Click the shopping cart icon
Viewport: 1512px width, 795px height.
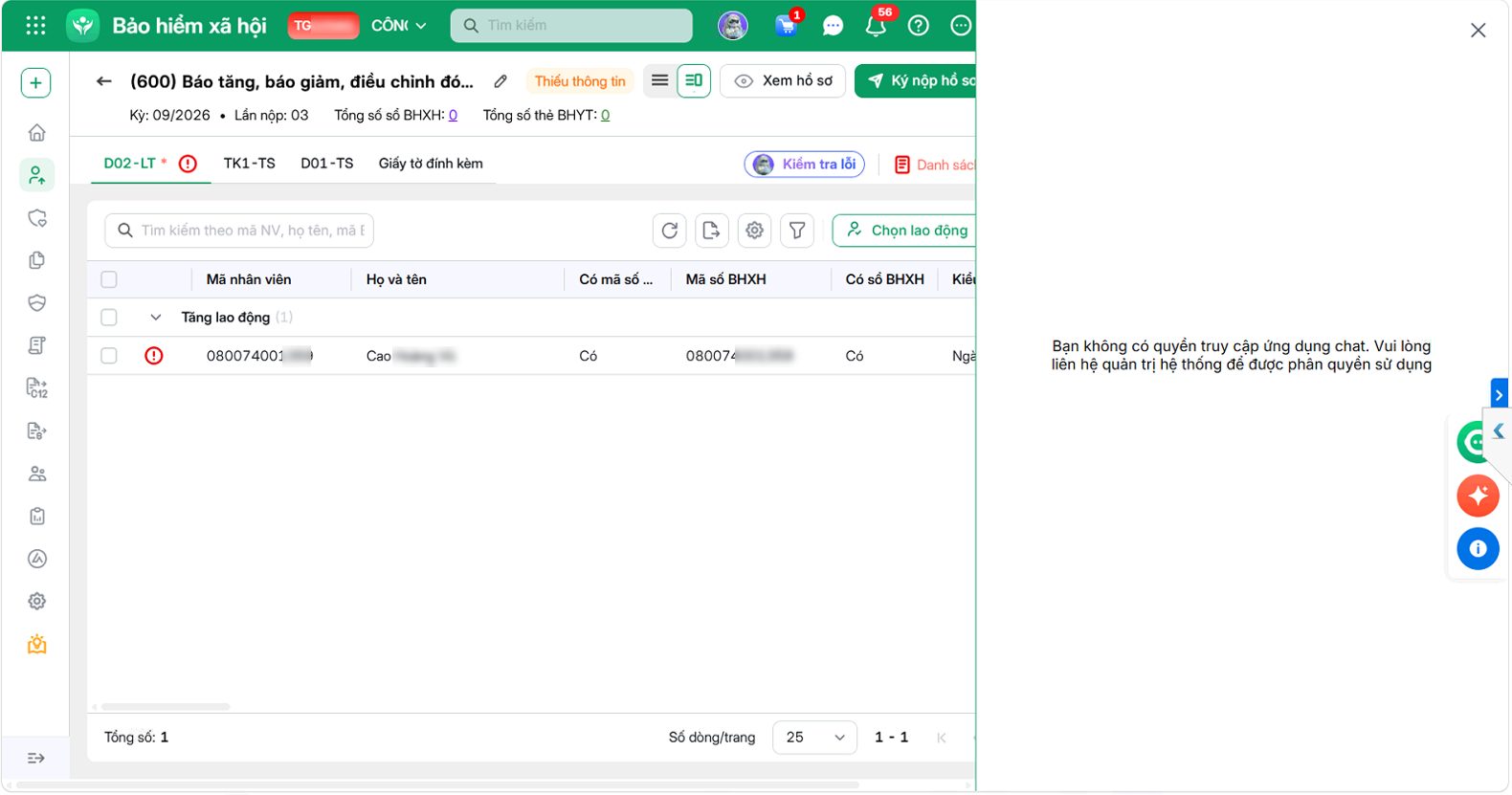click(786, 26)
